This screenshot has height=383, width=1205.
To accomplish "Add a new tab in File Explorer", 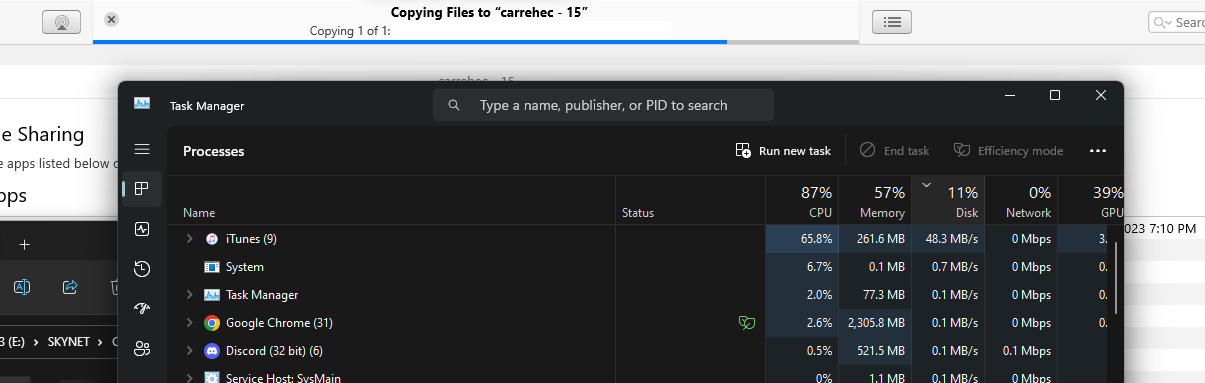I will pos(25,244).
